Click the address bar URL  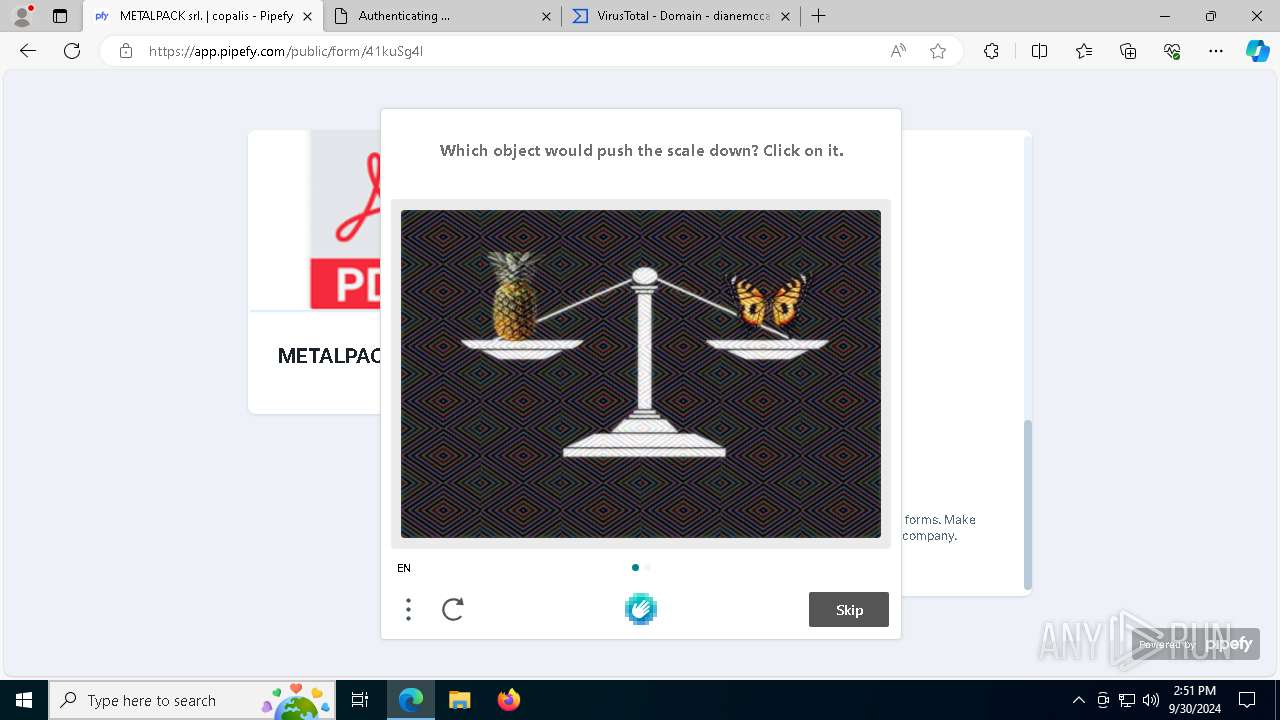tap(286, 51)
